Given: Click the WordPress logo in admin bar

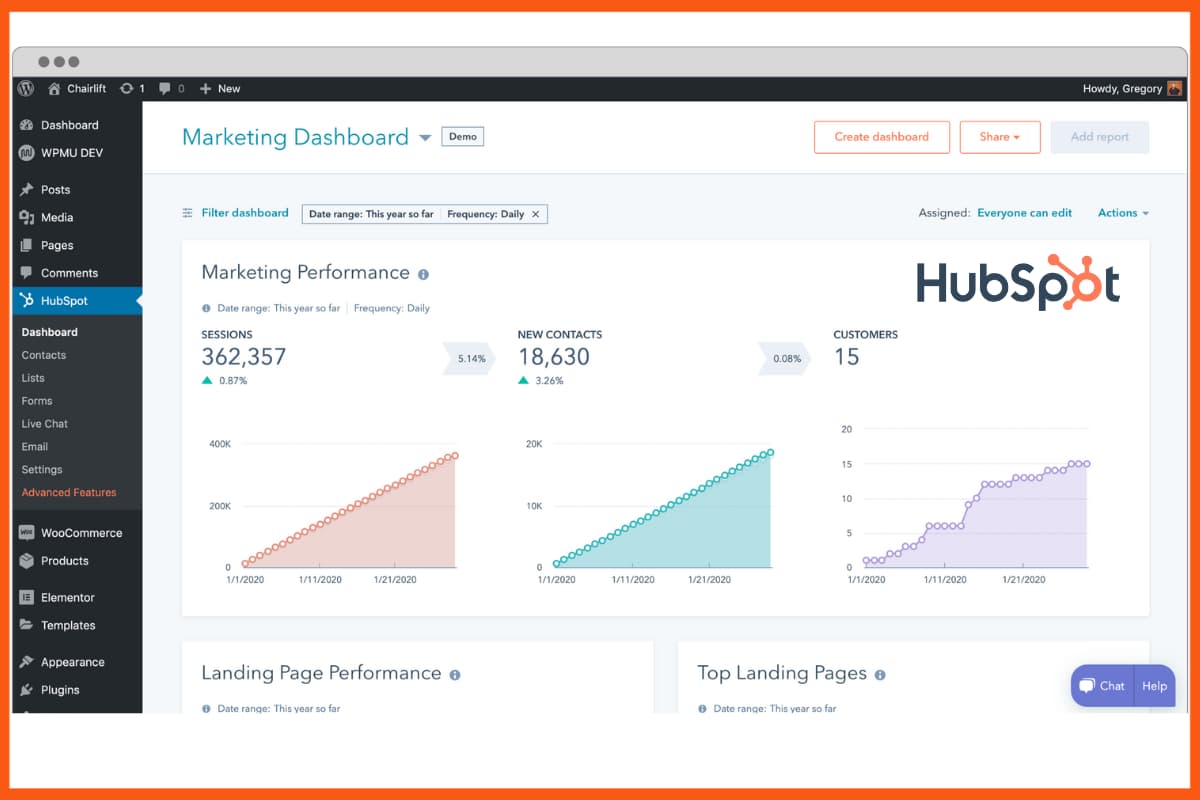Looking at the screenshot, I should click(25, 88).
